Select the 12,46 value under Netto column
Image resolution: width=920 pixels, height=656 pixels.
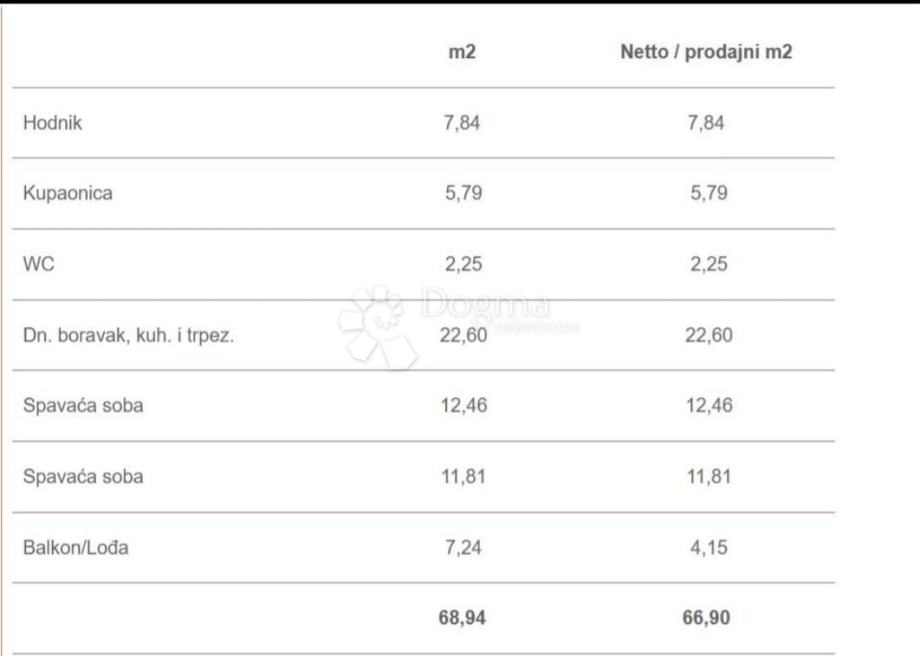(x=706, y=407)
